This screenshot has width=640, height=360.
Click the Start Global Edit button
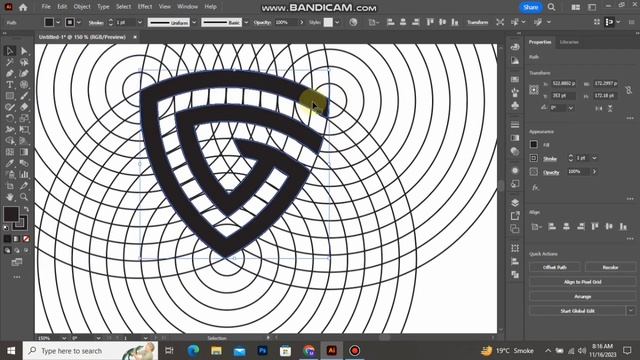point(577,311)
